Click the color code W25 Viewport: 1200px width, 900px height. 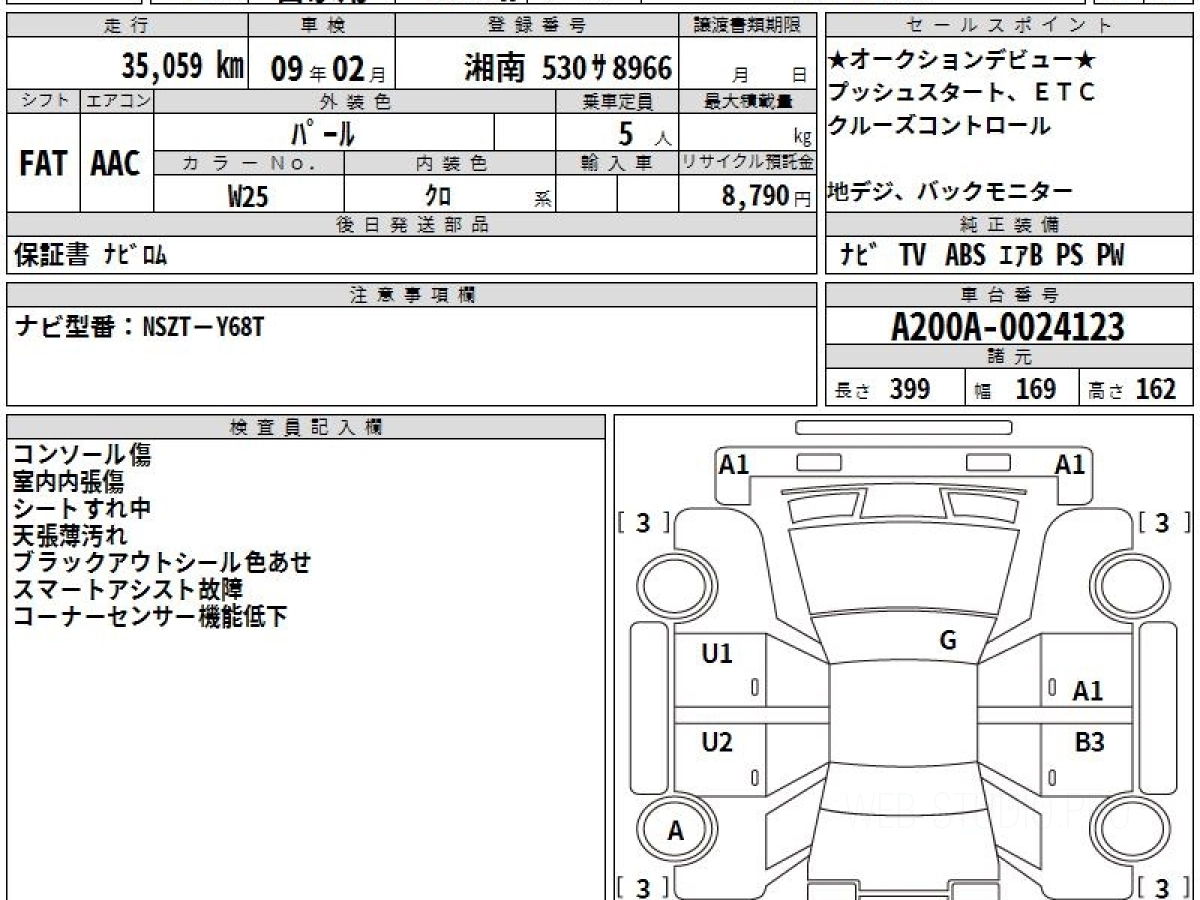[x=248, y=195]
